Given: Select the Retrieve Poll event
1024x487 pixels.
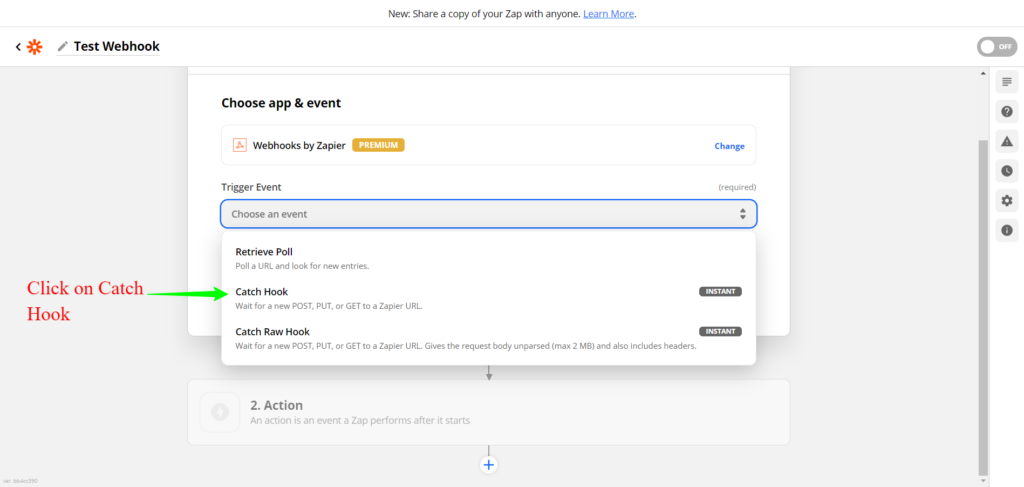Looking at the screenshot, I should point(488,258).
